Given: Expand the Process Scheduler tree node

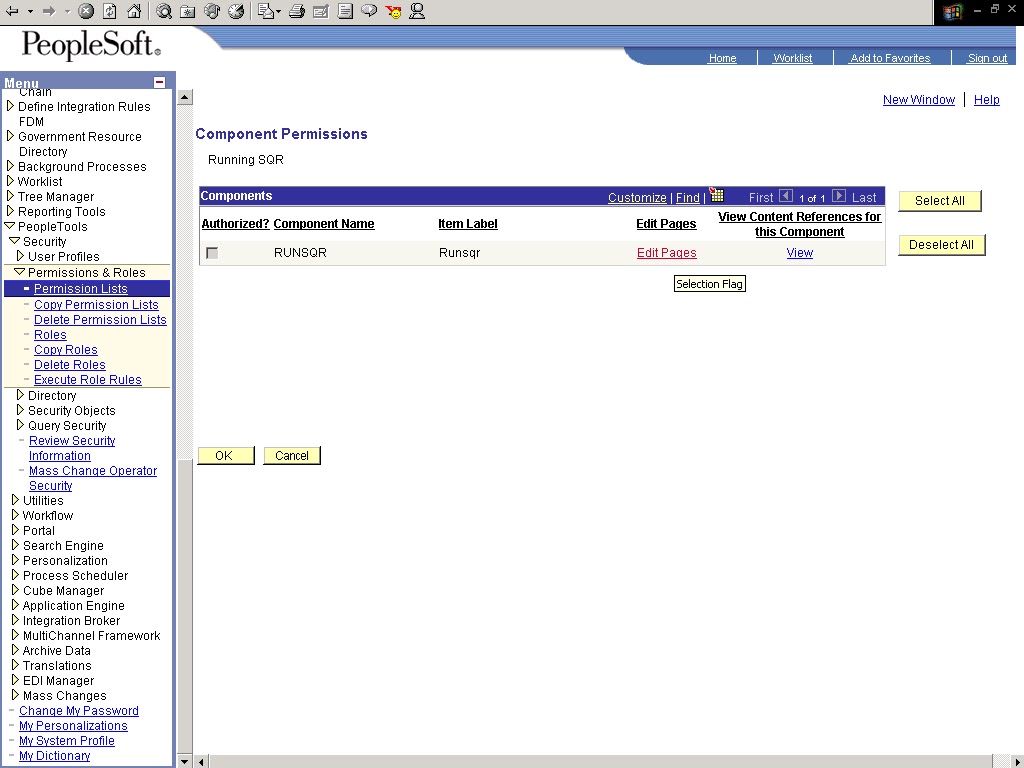Looking at the screenshot, I should coord(14,575).
